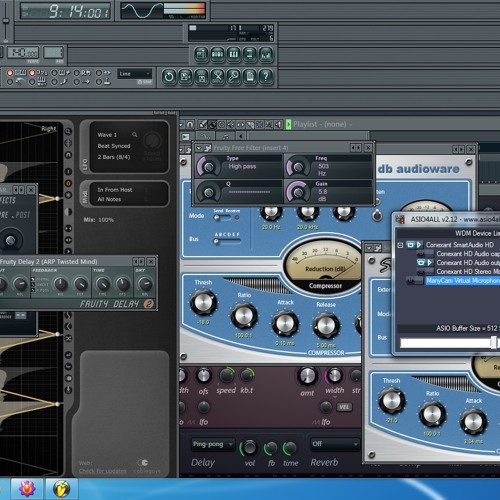Click the magnet snap icon in Playlist
The width and height of the screenshot is (500, 500).
click(x=190, y=125)
